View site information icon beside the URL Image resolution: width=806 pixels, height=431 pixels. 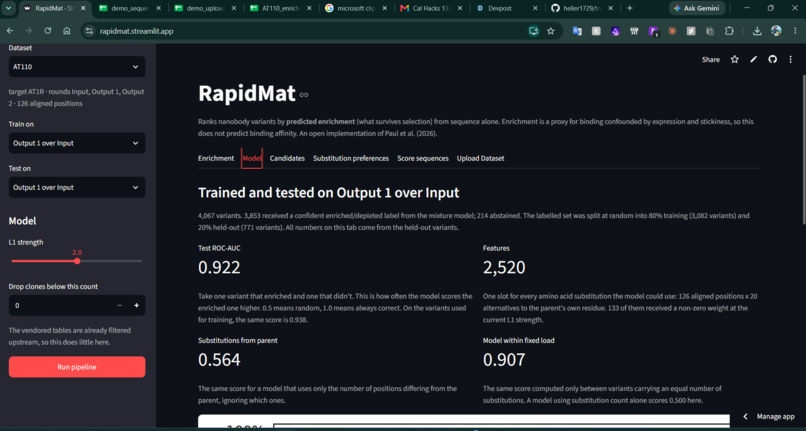tap(90, 31)
